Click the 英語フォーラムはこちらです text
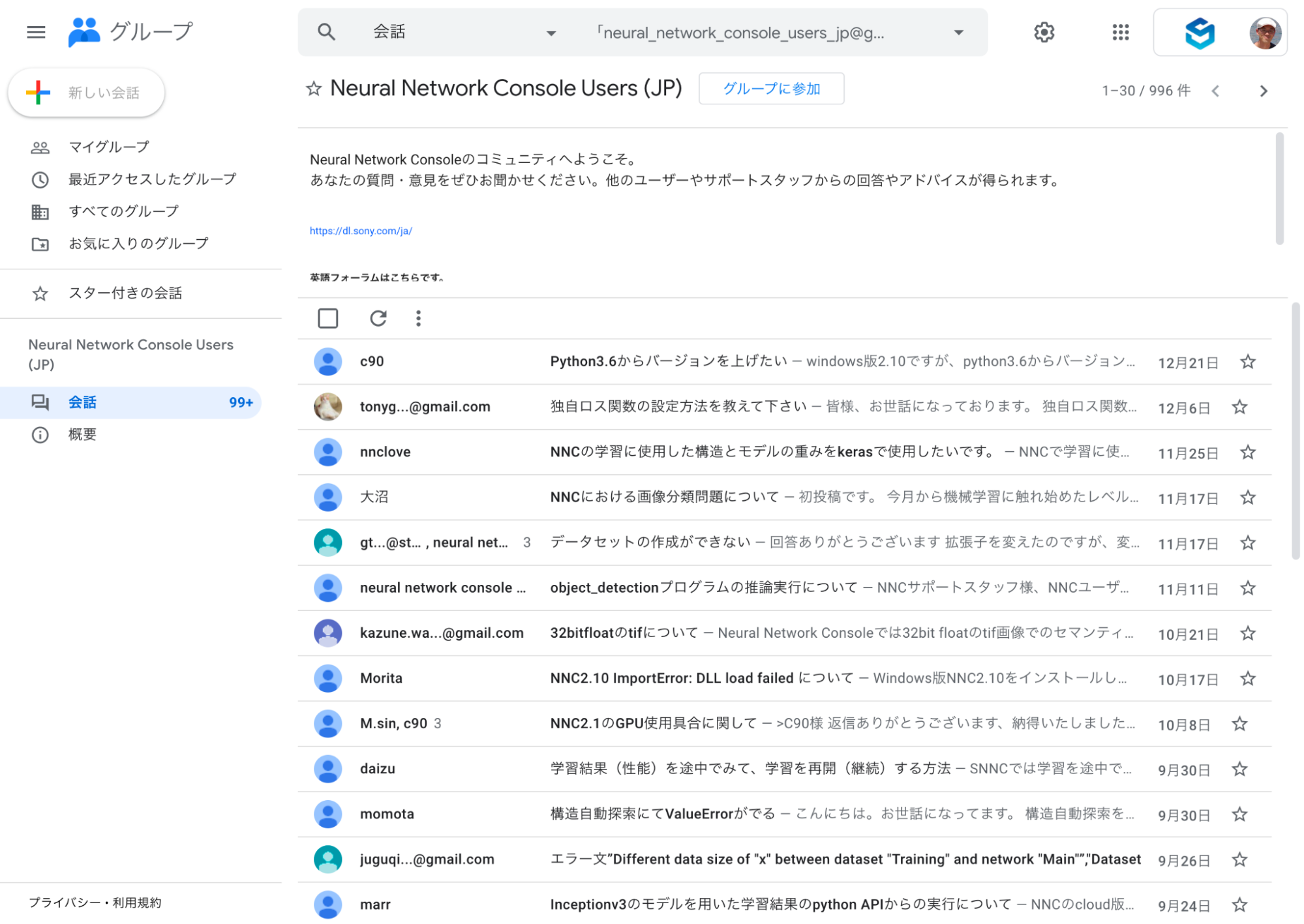Image resolution: width=1304 pixels, height=924 pixels. click(x=376, y=278)
